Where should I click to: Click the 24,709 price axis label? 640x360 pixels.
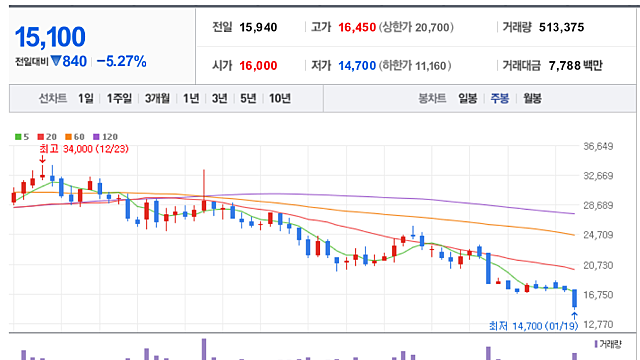pyautogui.click(x=598, y=235)
